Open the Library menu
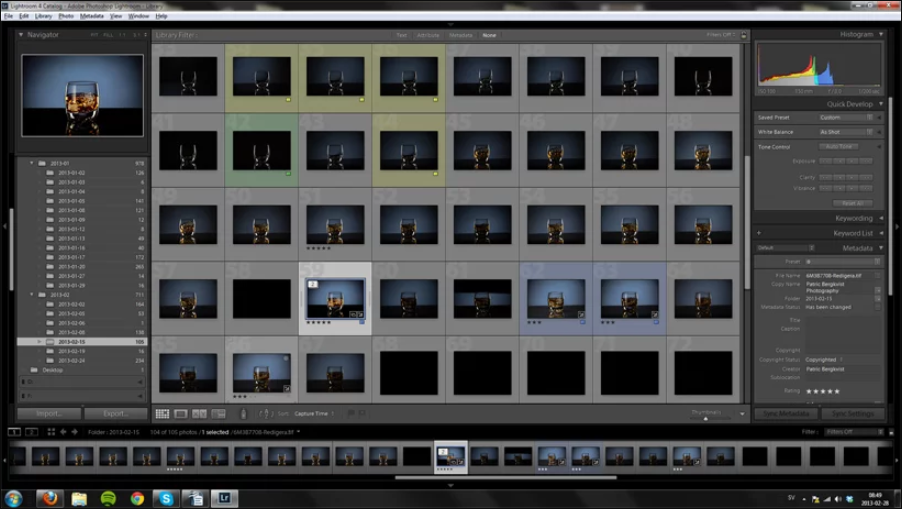 coord(44,16)
